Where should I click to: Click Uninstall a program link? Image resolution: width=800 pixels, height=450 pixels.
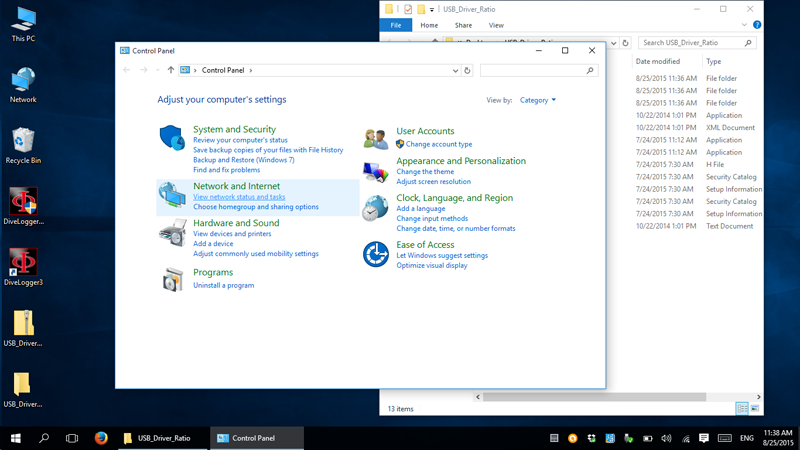click(223, 285)
